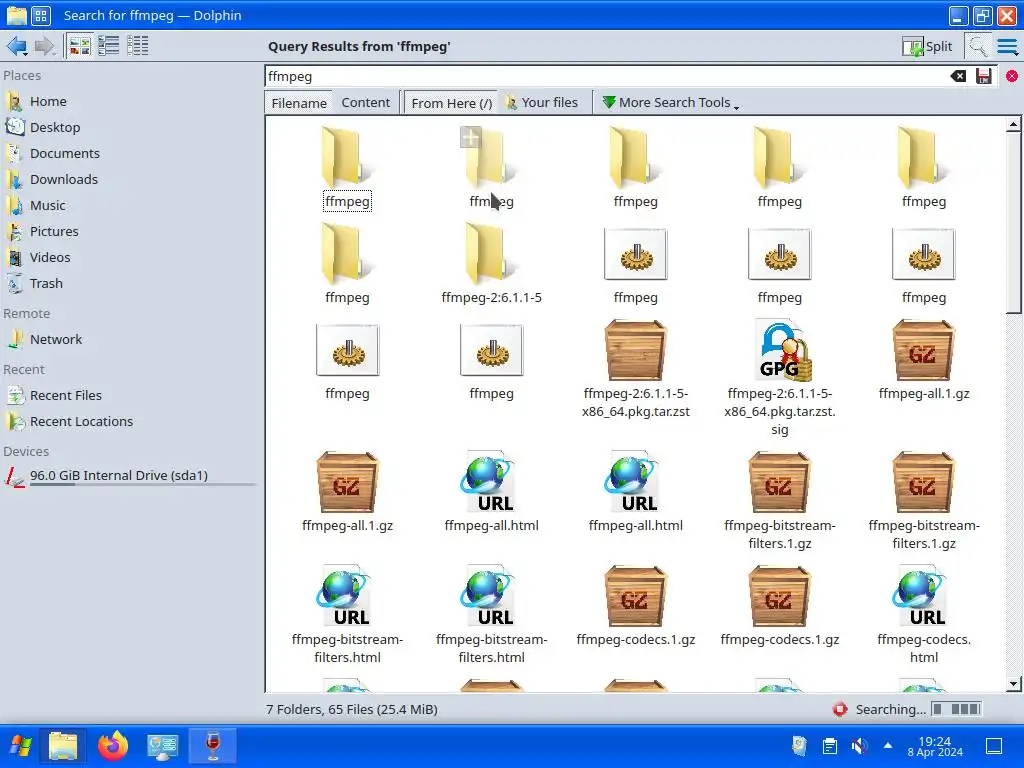Save this search query
Viewport: 1024px width, 768px height.
(984, 76)
